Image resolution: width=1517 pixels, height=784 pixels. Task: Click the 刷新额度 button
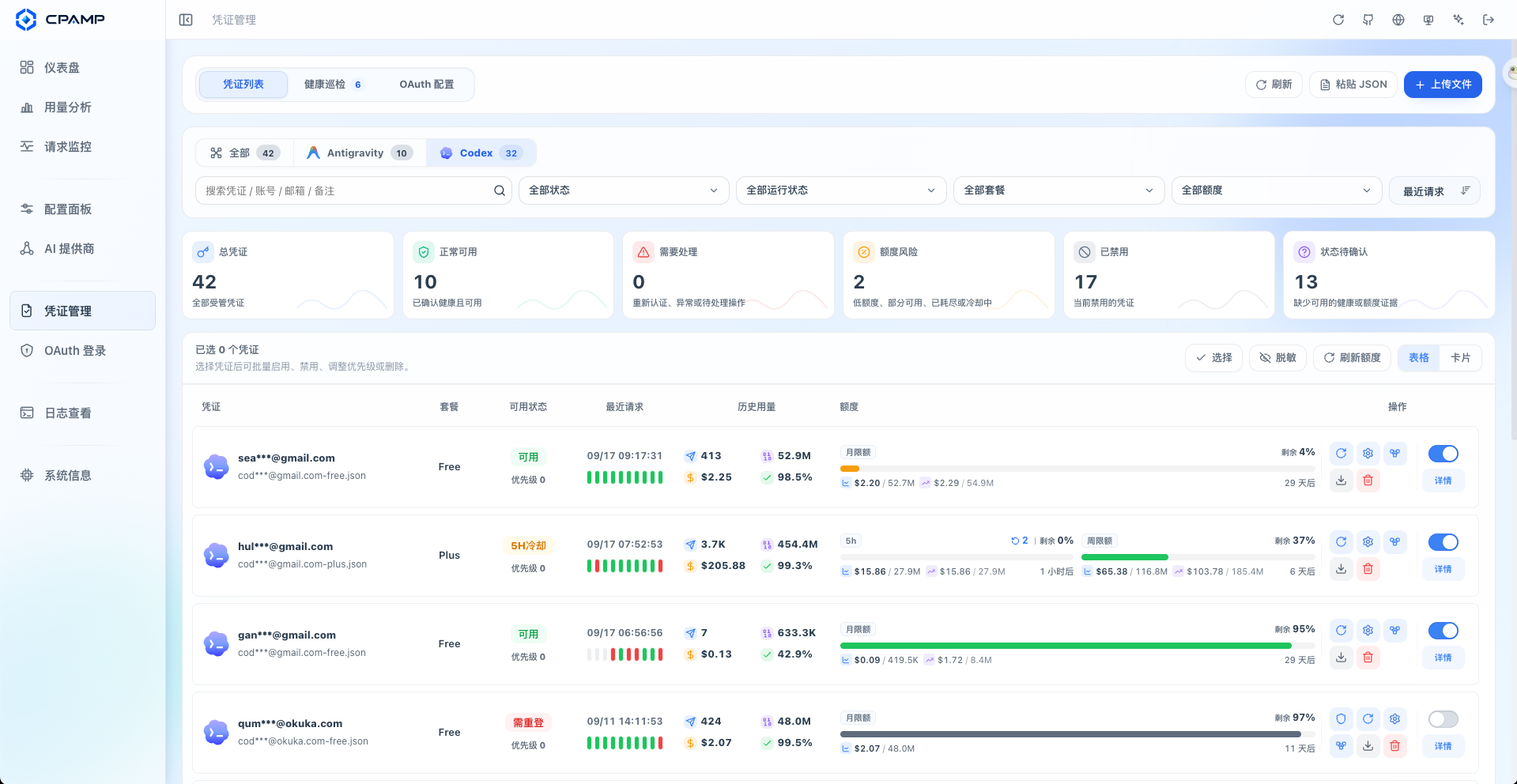pyautogui.click(x=1352, y=358)
